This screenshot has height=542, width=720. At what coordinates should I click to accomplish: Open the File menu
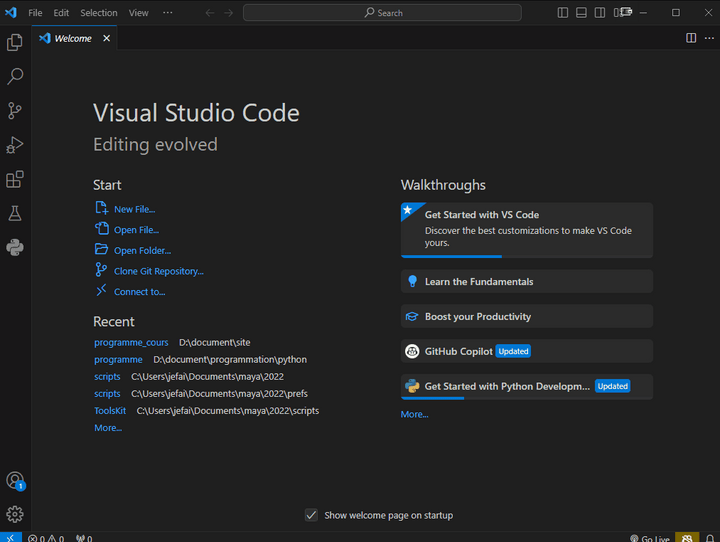point(35,13)
